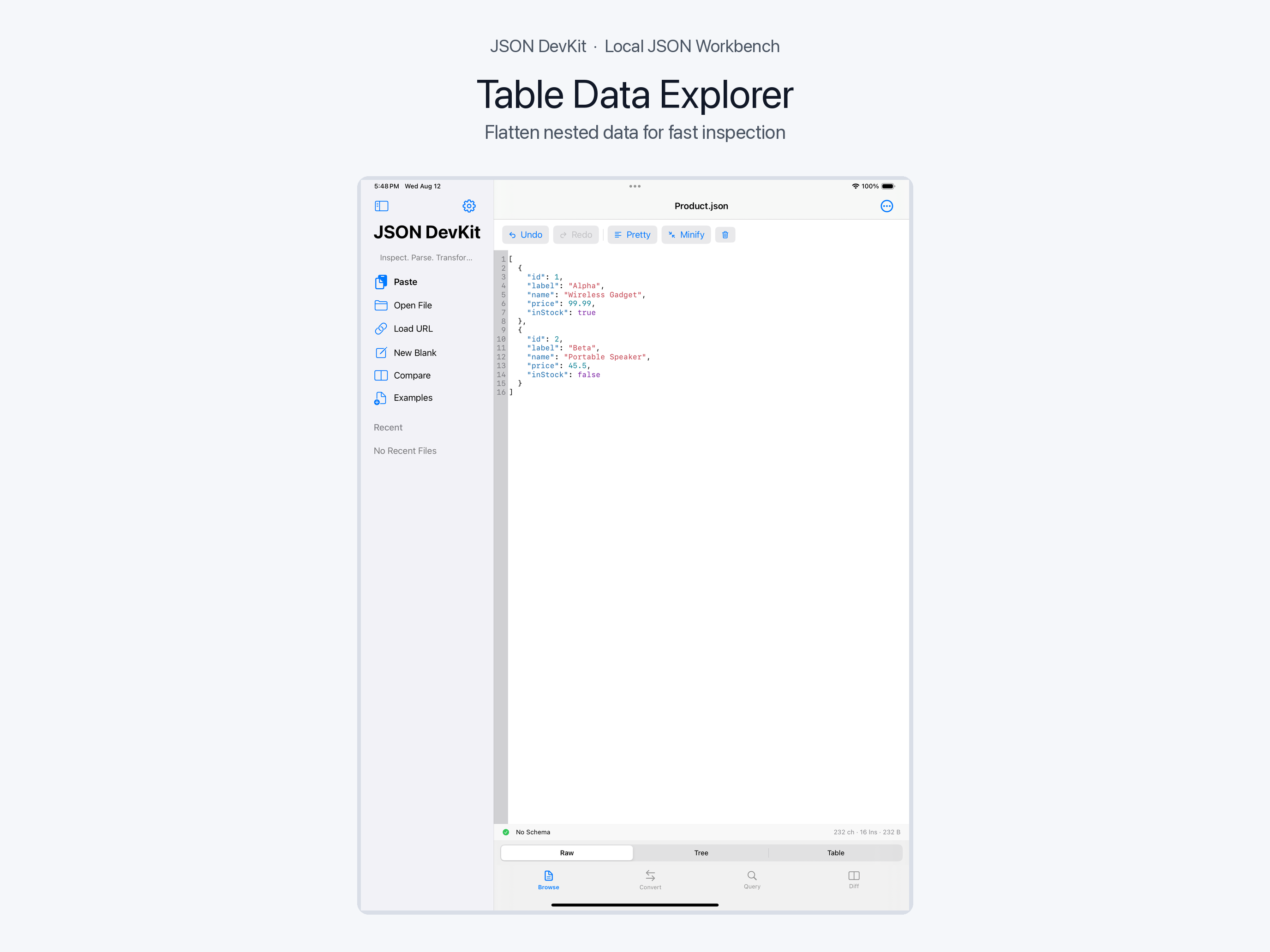This screenshot has height=952, width=1270.
Task: Open settings gear icon
Action: tap(469, 206)
